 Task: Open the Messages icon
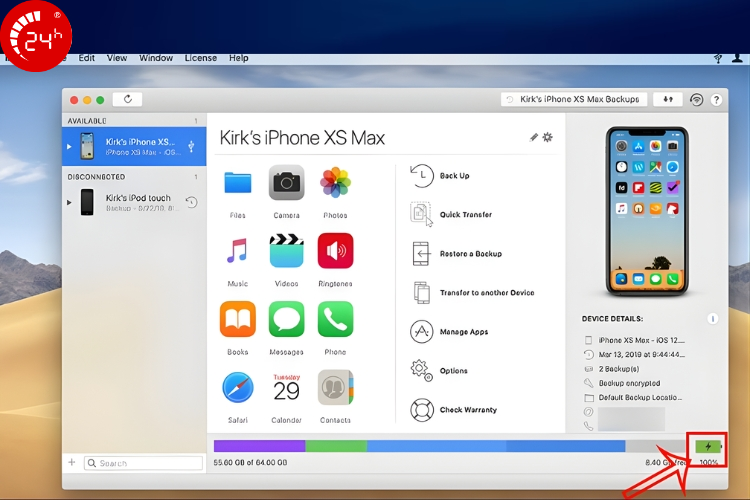(287, 319)
